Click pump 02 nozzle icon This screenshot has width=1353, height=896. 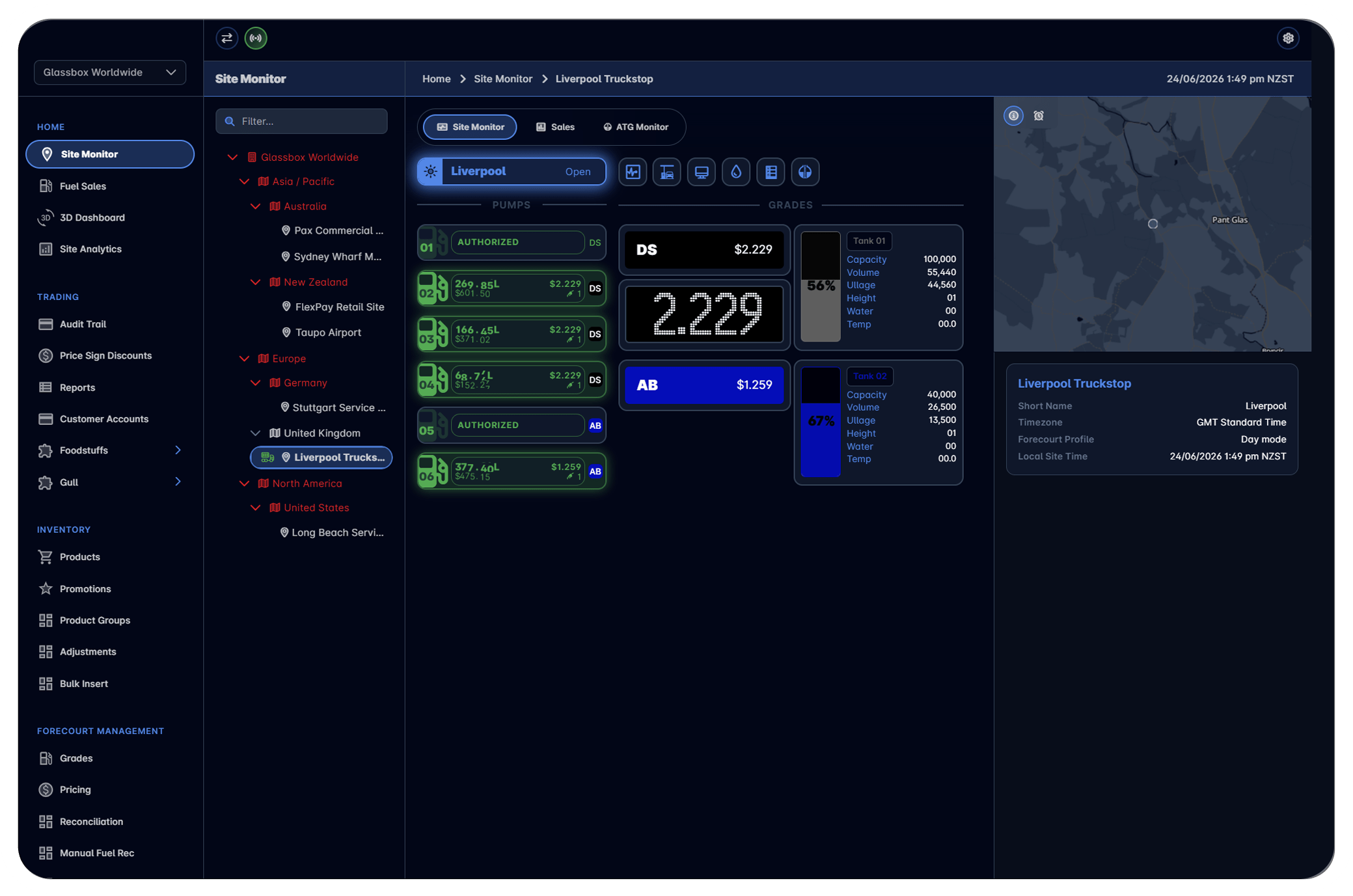point(433,288)
